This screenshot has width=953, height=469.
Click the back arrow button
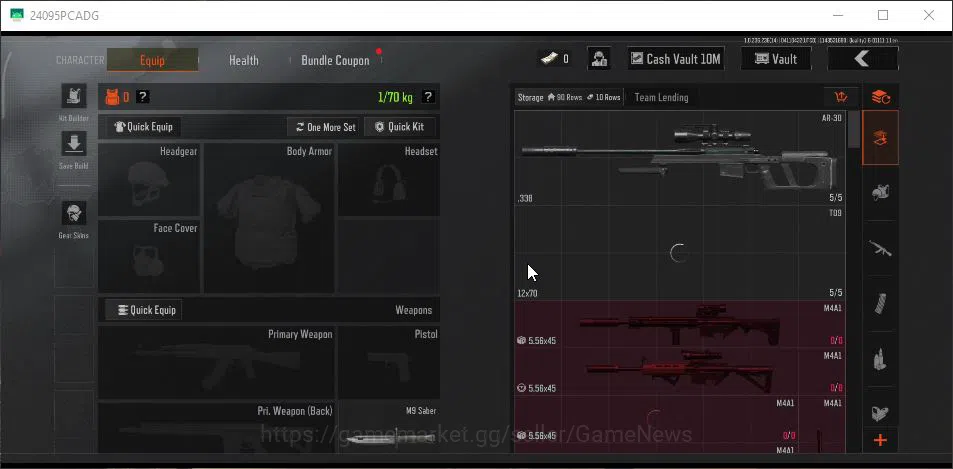(862, 58)
